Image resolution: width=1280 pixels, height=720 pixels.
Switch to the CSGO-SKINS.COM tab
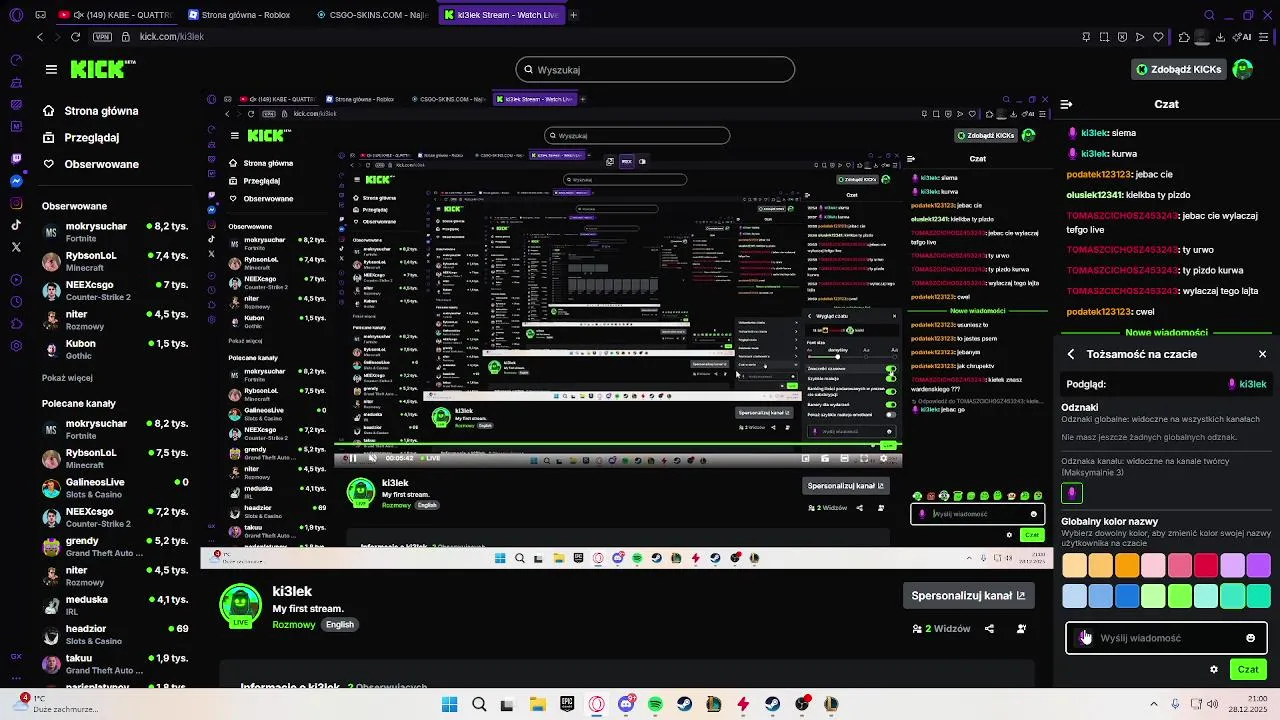[371, 15]
